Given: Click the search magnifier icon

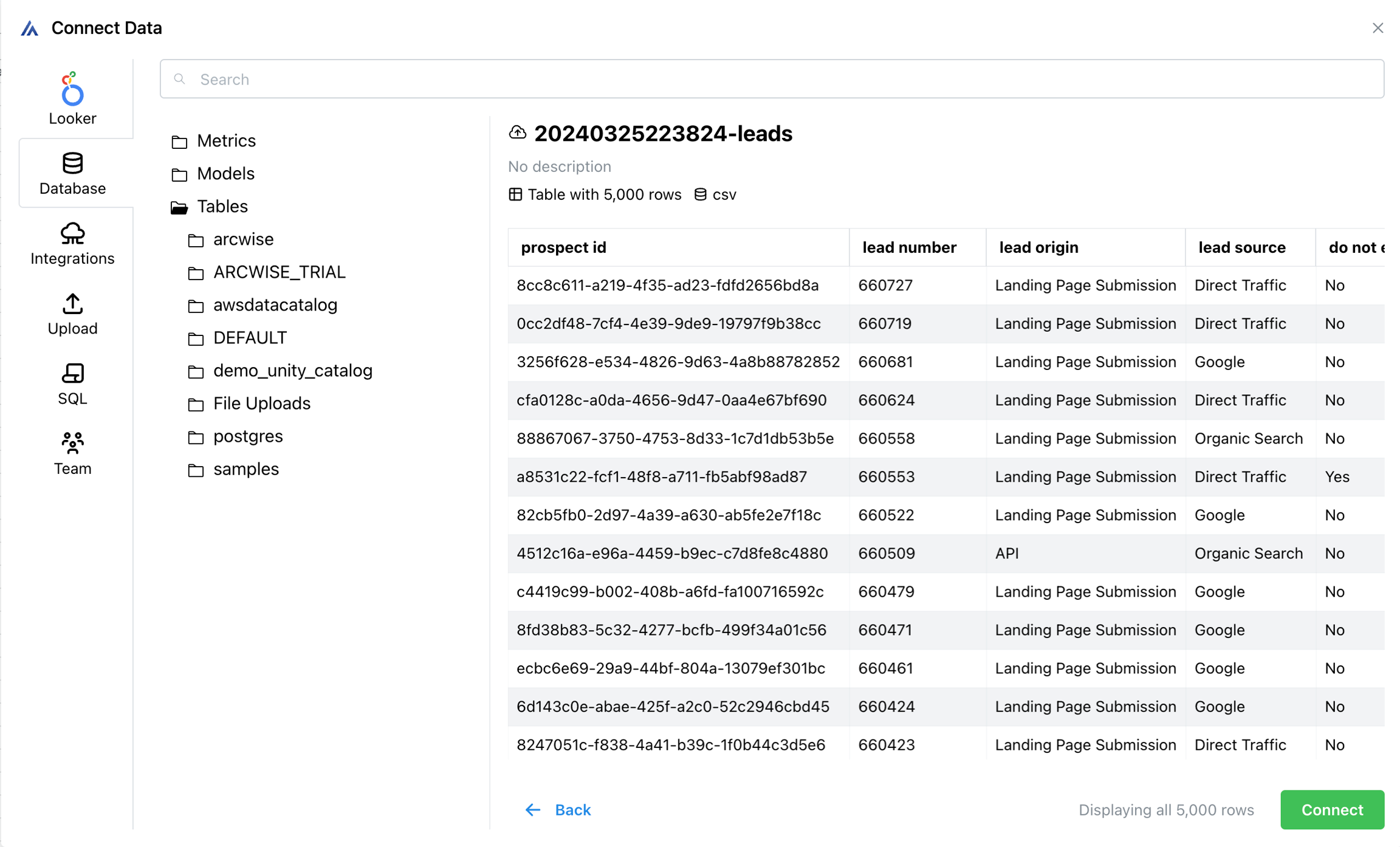Looking at the screenshot, I should 179,79.
